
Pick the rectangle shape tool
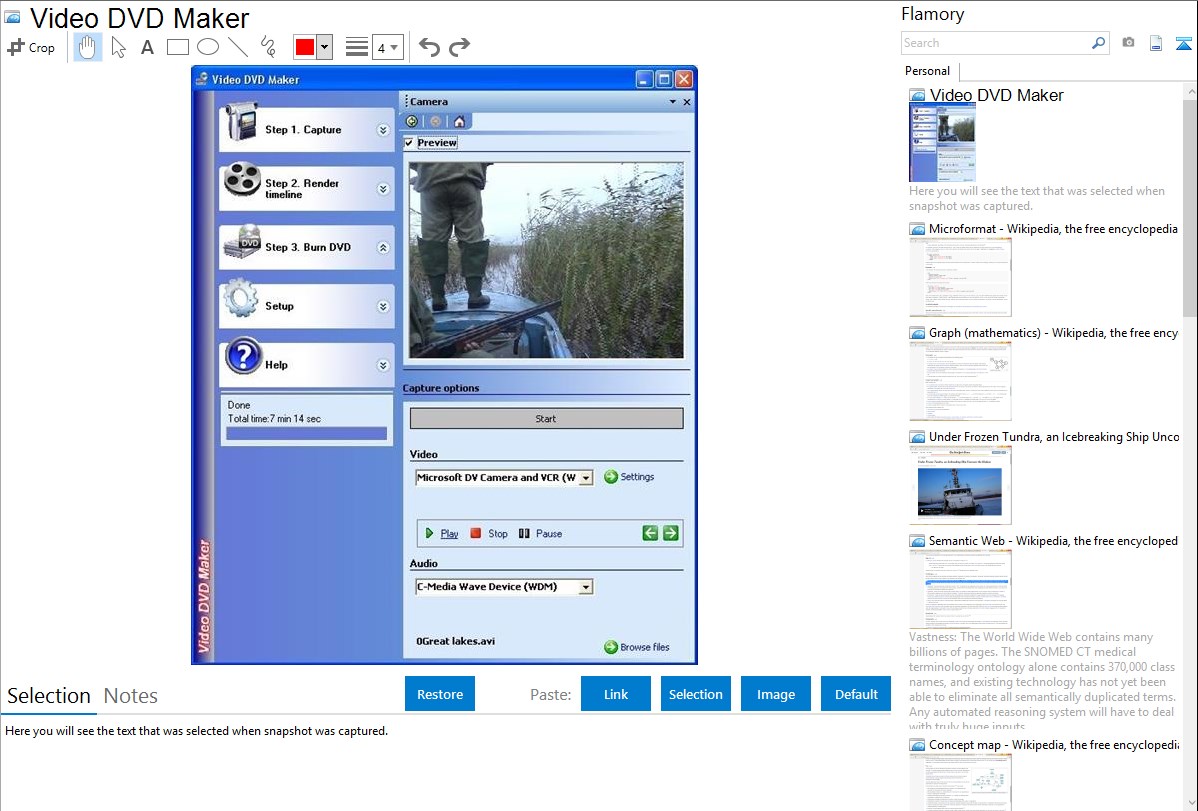tap(177, 47)
